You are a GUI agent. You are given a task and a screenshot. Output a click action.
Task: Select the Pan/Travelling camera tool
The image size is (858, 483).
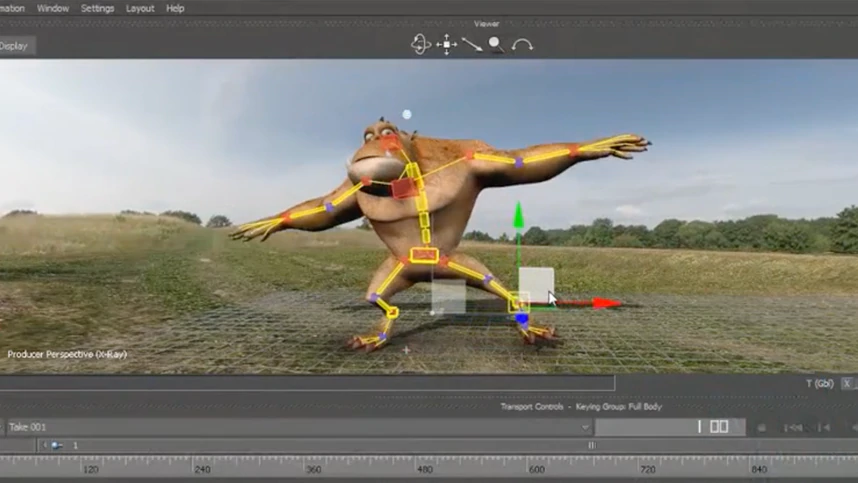pyautogui.click(x=447, y=44)
